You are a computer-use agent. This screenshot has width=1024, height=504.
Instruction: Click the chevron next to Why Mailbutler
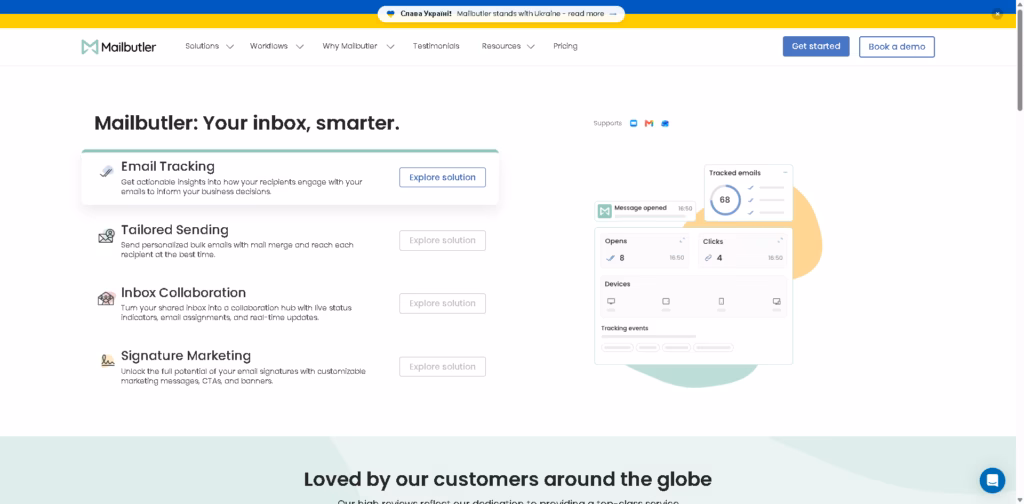391,47
